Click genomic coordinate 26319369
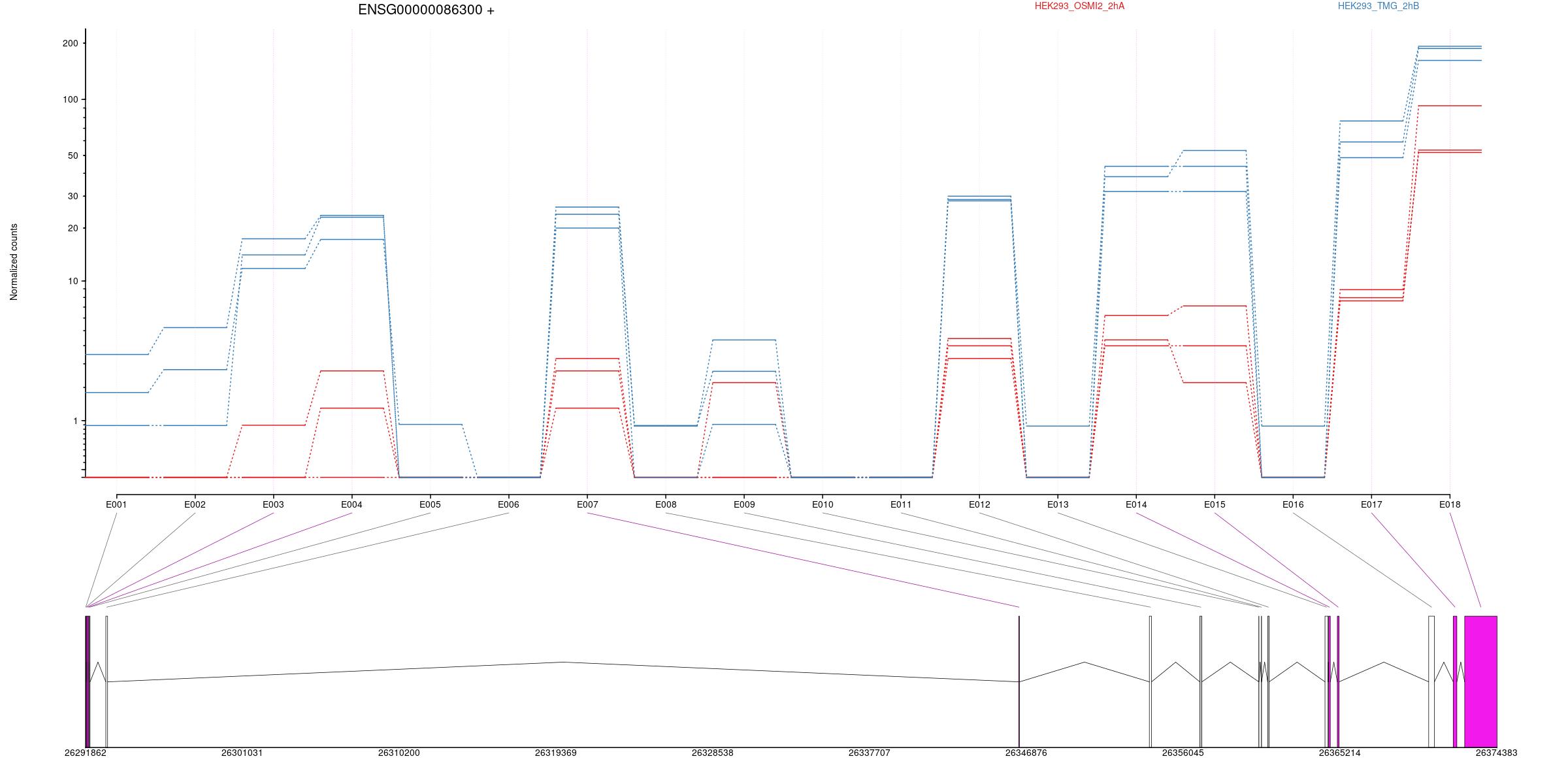This screenshot has height=784, width=1568. coord(556,753)
